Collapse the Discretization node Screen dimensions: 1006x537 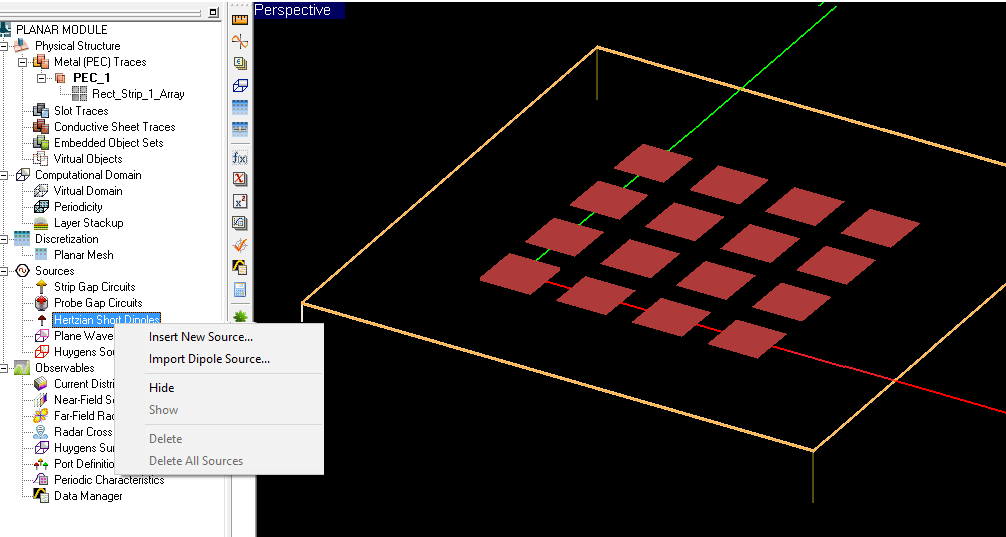4,239
